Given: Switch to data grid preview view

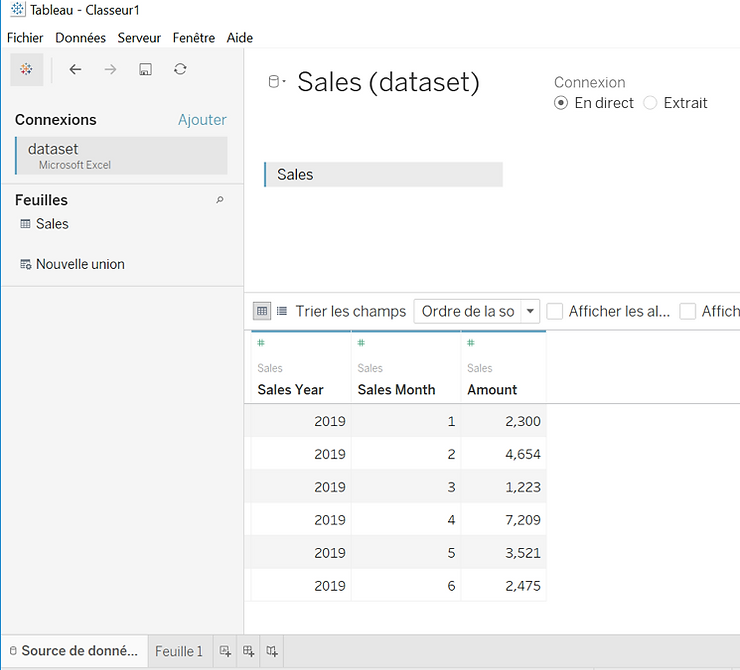Looking at the screenshot, I should pyautogui.click(x=262, y=311).
